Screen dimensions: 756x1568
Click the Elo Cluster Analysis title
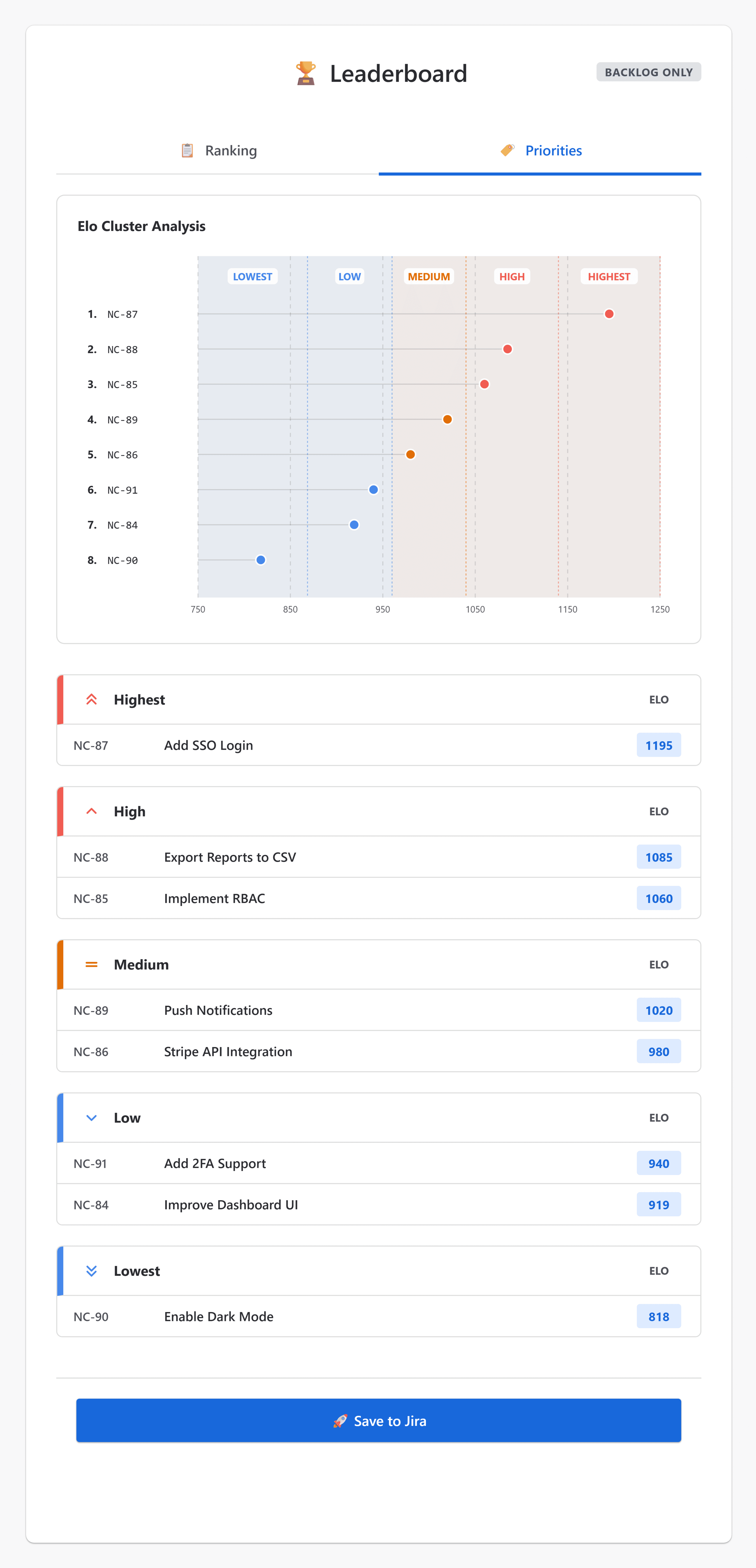(x=141, y=227)
